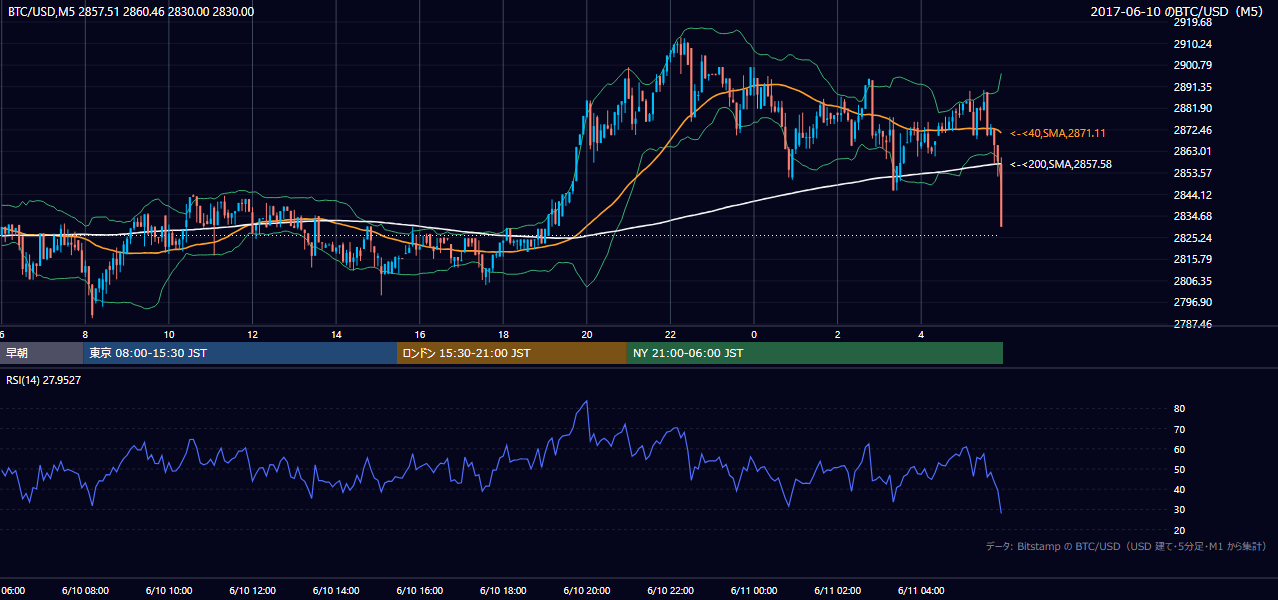
Task: Click the 東京 08:00-15:30 JST session bar
Action: click(240, 353)
